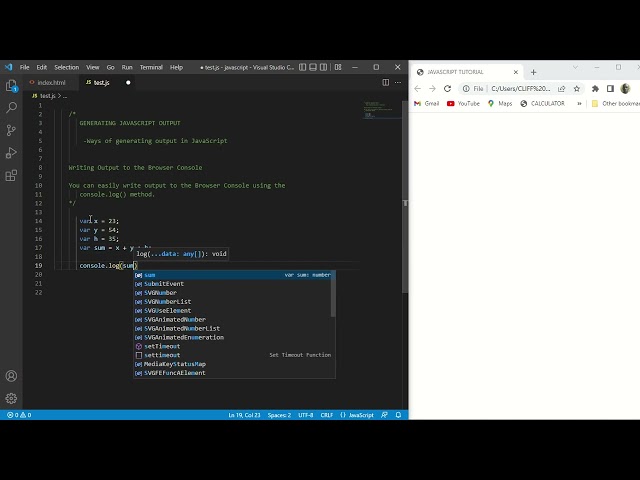Click the Chrome address bar URL
Screen dimensions: 640x480
[x=521, y=89]
